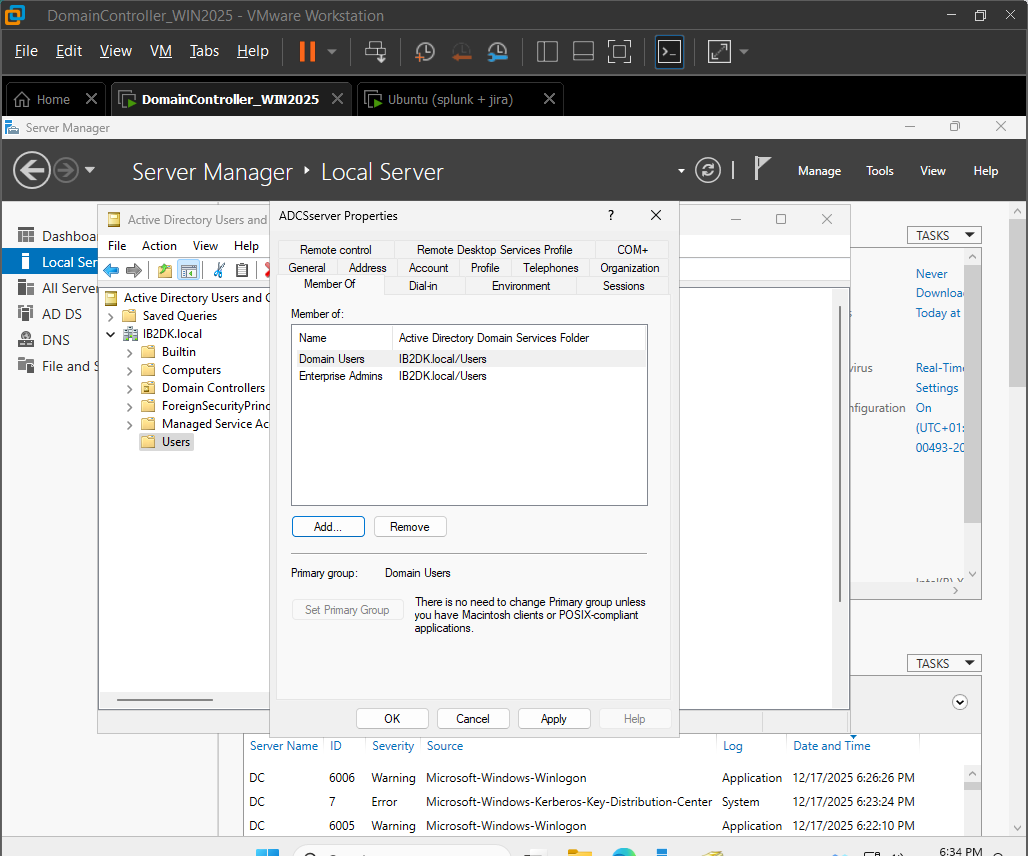This screenshot has height=856, width=1028.
Task: Open the snapshot manager icon
Action: (498, 51)
